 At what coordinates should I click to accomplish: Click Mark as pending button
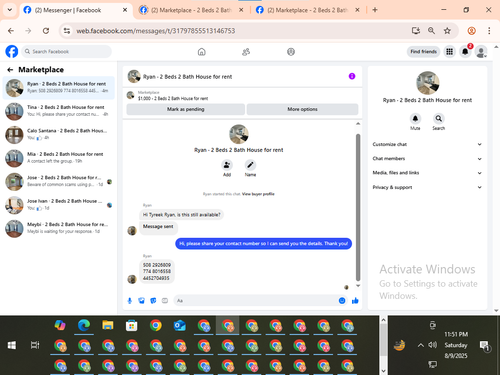186,109
